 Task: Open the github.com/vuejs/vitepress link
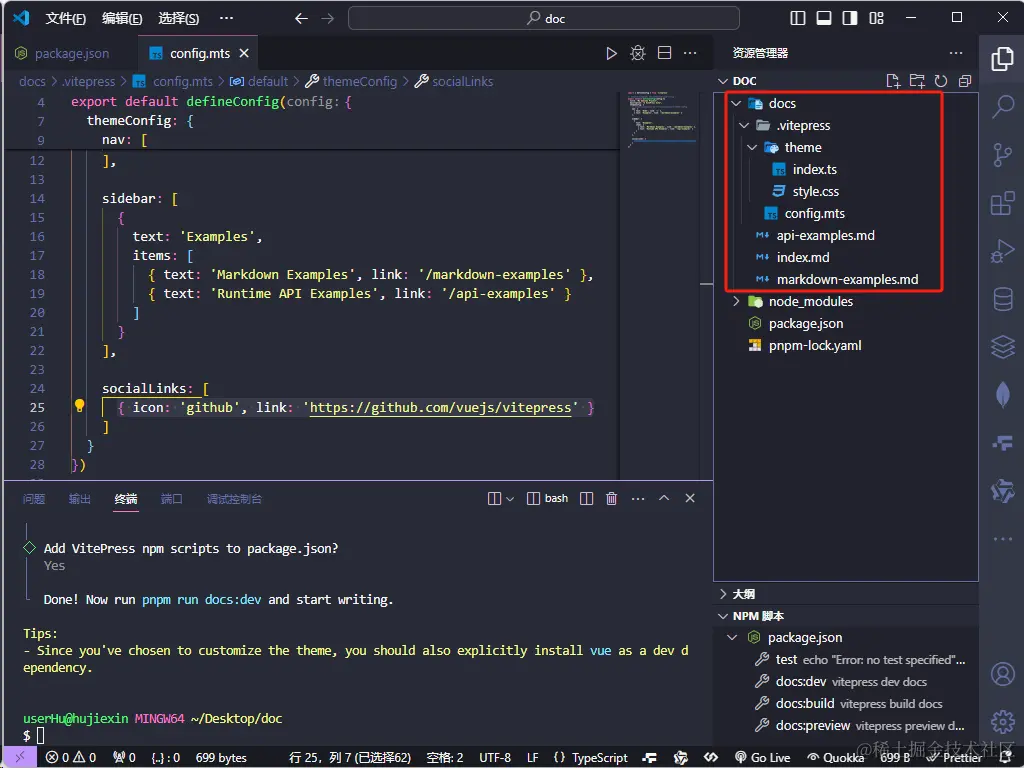[440, 408]
